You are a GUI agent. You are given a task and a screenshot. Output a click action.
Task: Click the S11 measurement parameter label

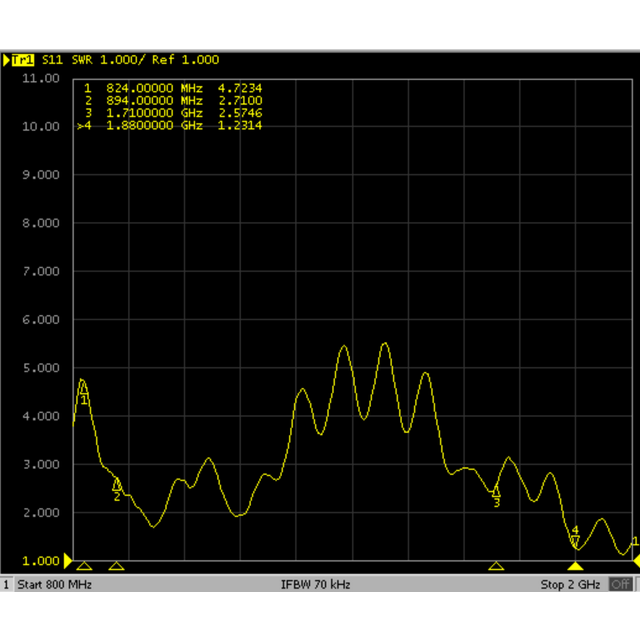click(x=52, y=60)
